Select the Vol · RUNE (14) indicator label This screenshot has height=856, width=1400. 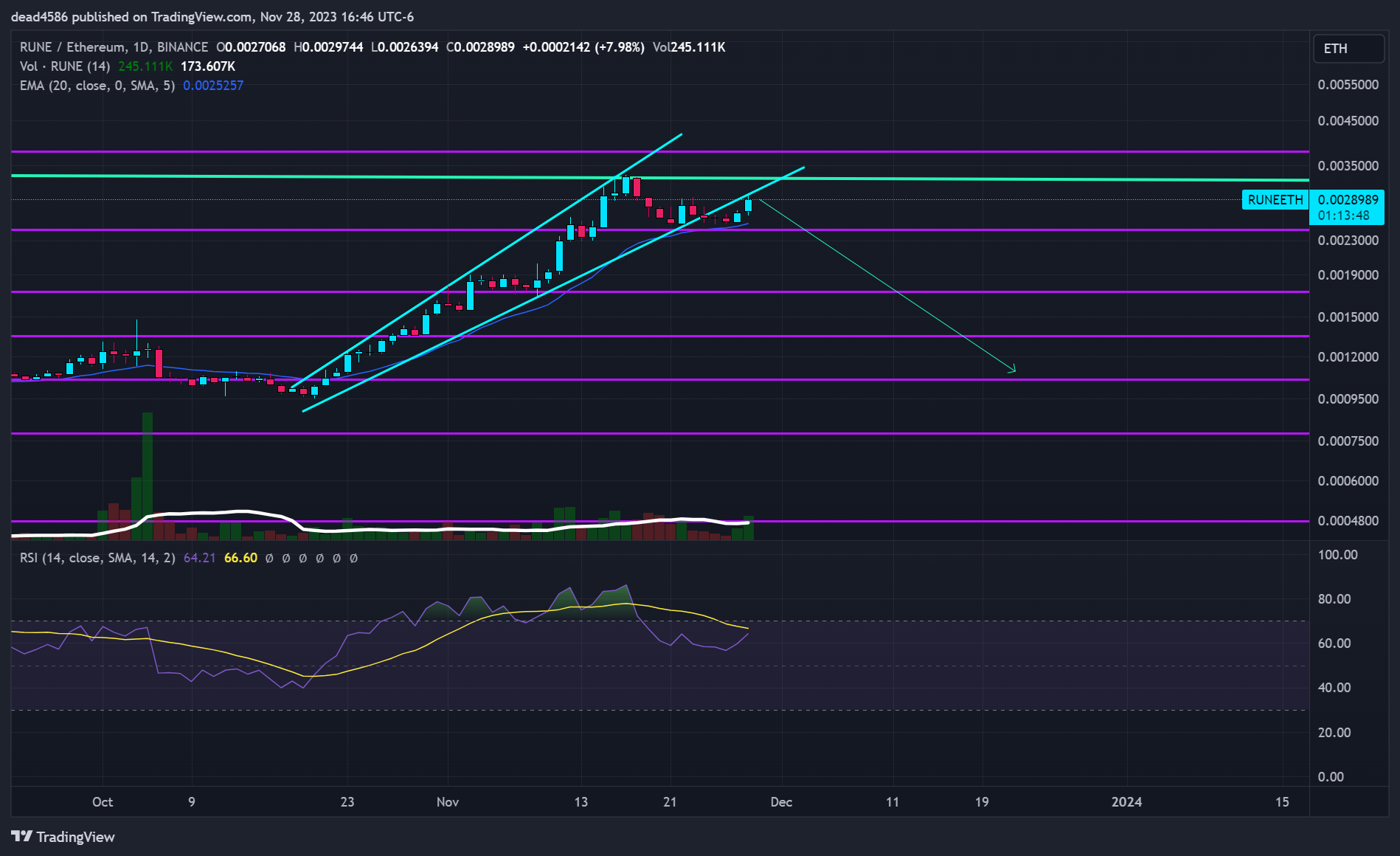65,66
